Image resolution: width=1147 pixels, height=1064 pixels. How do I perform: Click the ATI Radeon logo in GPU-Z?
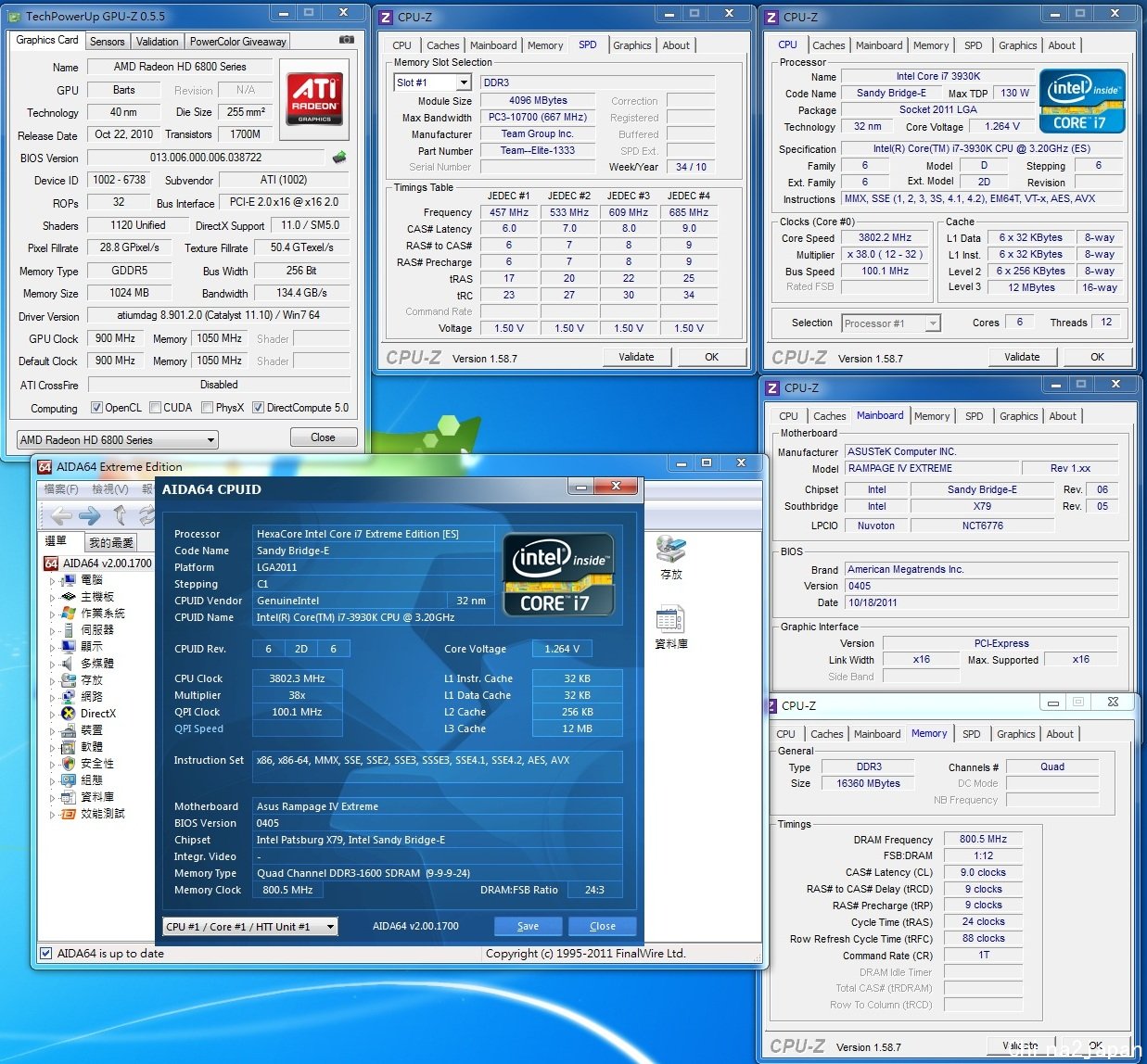(314, 98)
